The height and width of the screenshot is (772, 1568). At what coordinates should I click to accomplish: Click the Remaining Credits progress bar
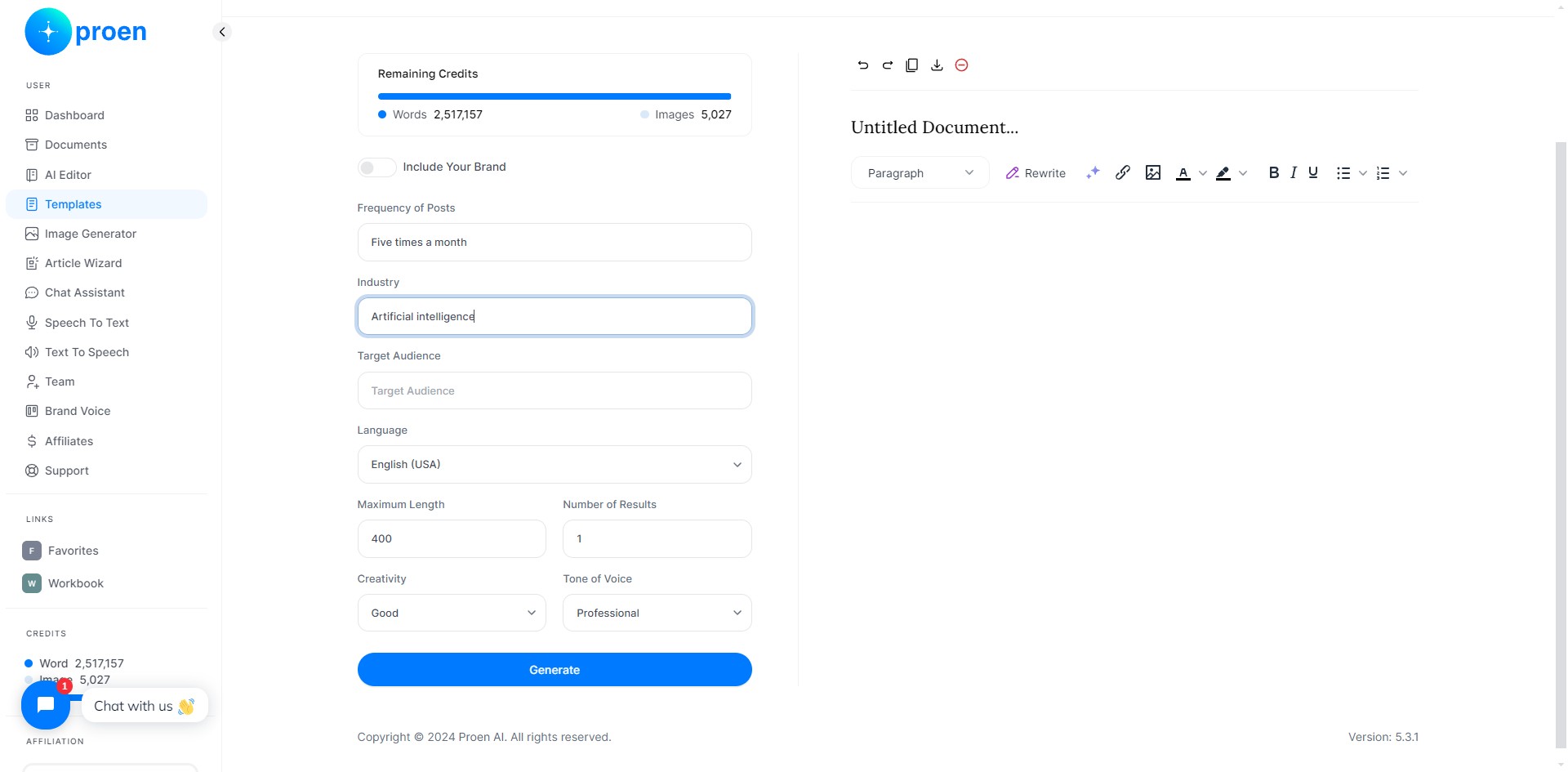tap(555, 96)
